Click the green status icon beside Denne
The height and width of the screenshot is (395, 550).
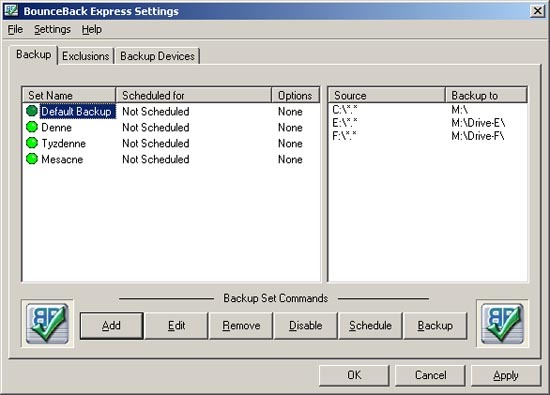pos(32,127)
